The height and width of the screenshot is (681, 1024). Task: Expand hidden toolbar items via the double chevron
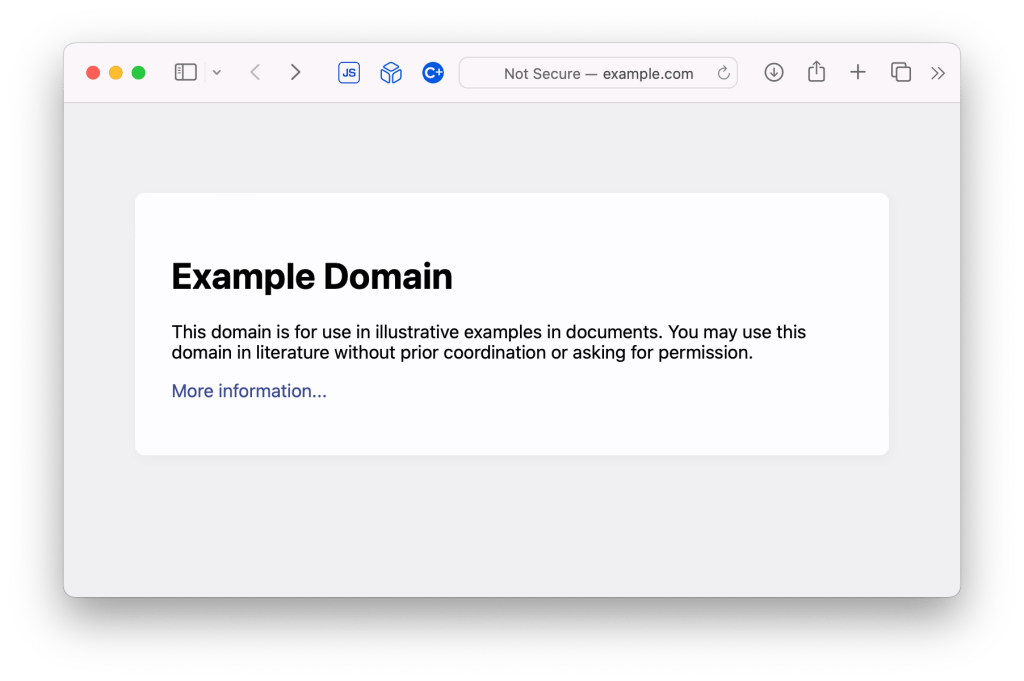coord(938,72)
